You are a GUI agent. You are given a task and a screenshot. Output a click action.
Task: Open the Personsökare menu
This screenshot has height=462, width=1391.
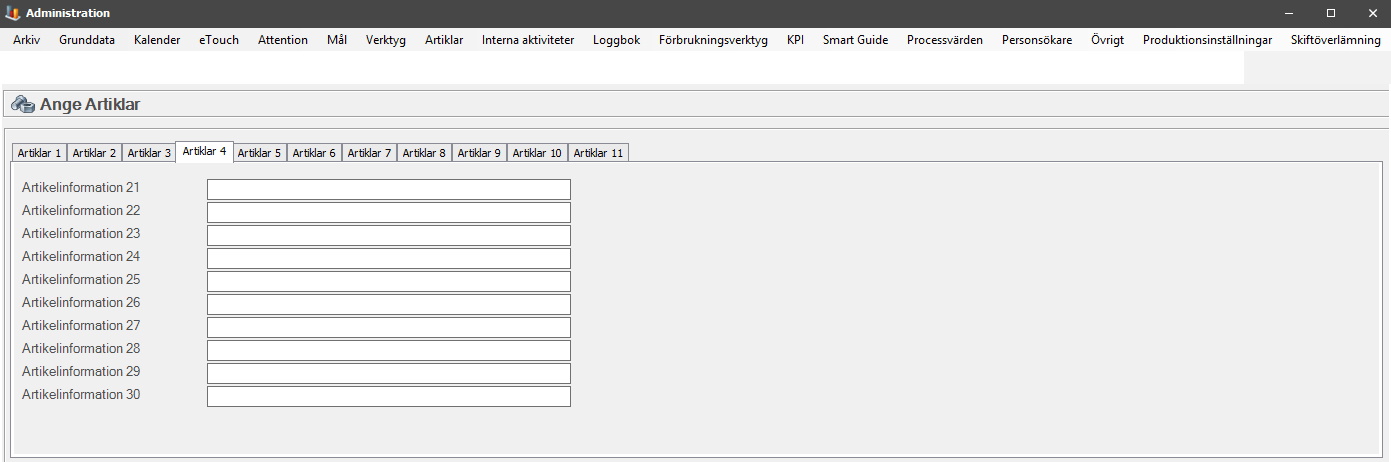(1037, 40)
